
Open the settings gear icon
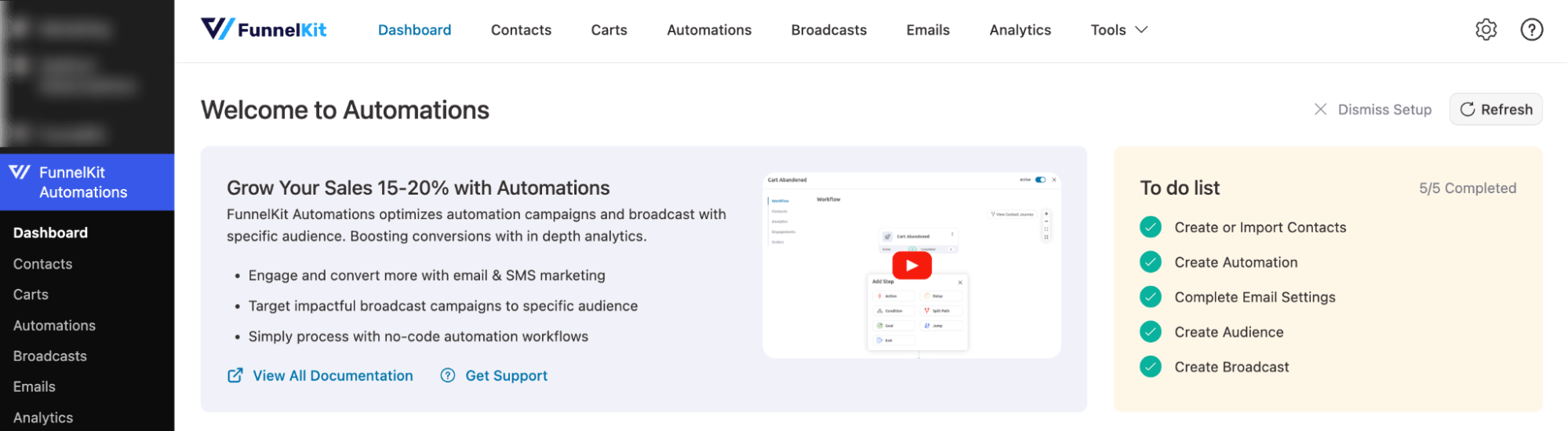click(x=1486, y=30)
